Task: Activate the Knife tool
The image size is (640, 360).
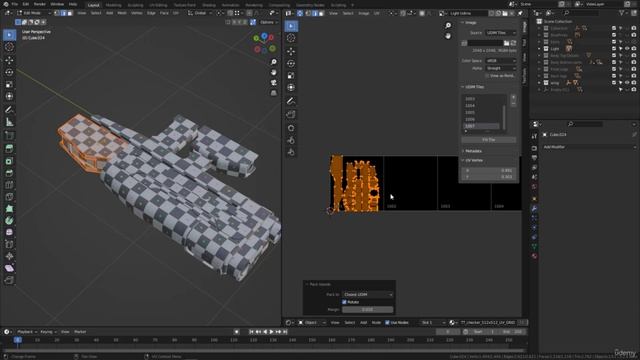Action: click(x=9, y=197)
